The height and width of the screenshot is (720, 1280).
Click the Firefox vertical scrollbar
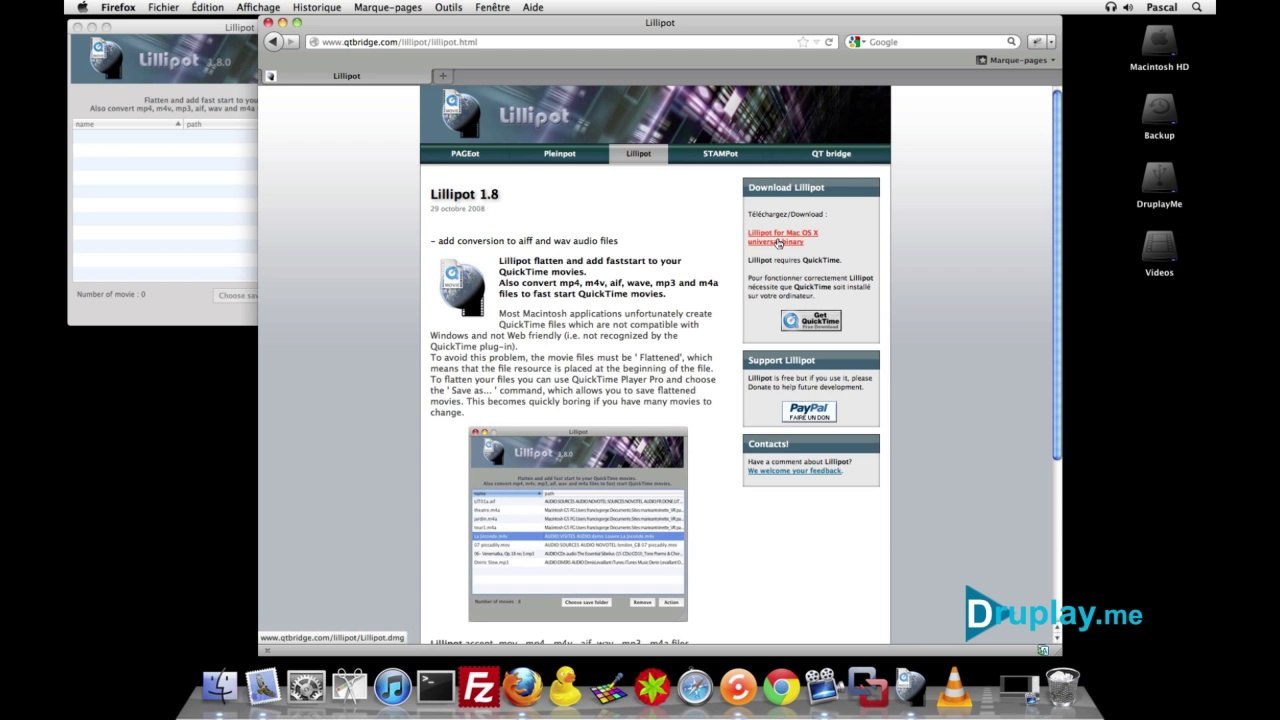(1057, 276)
